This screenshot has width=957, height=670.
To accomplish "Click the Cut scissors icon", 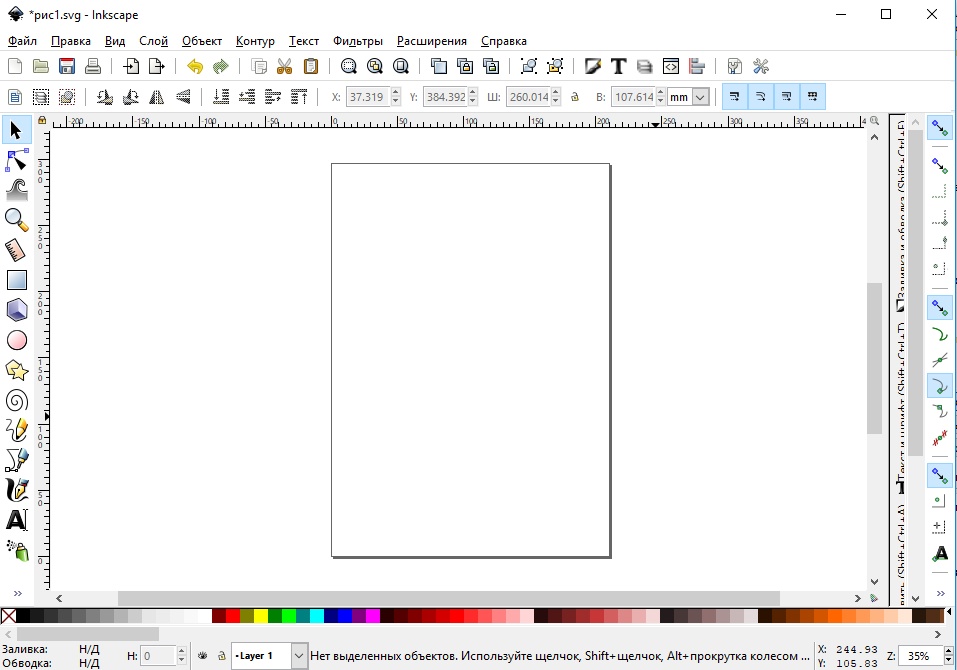I will point(284,66).
